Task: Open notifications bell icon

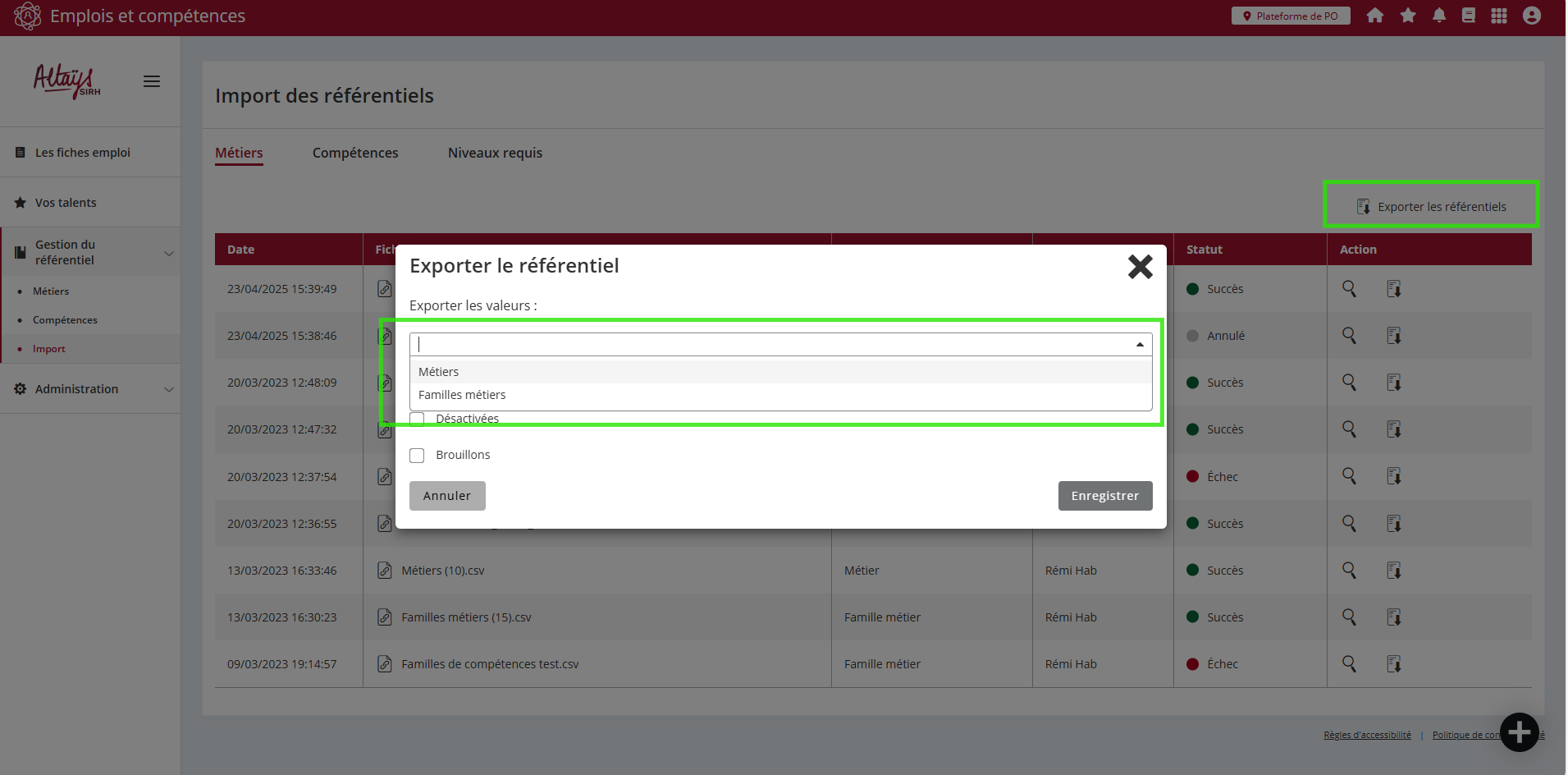Action: point(1439,16)
